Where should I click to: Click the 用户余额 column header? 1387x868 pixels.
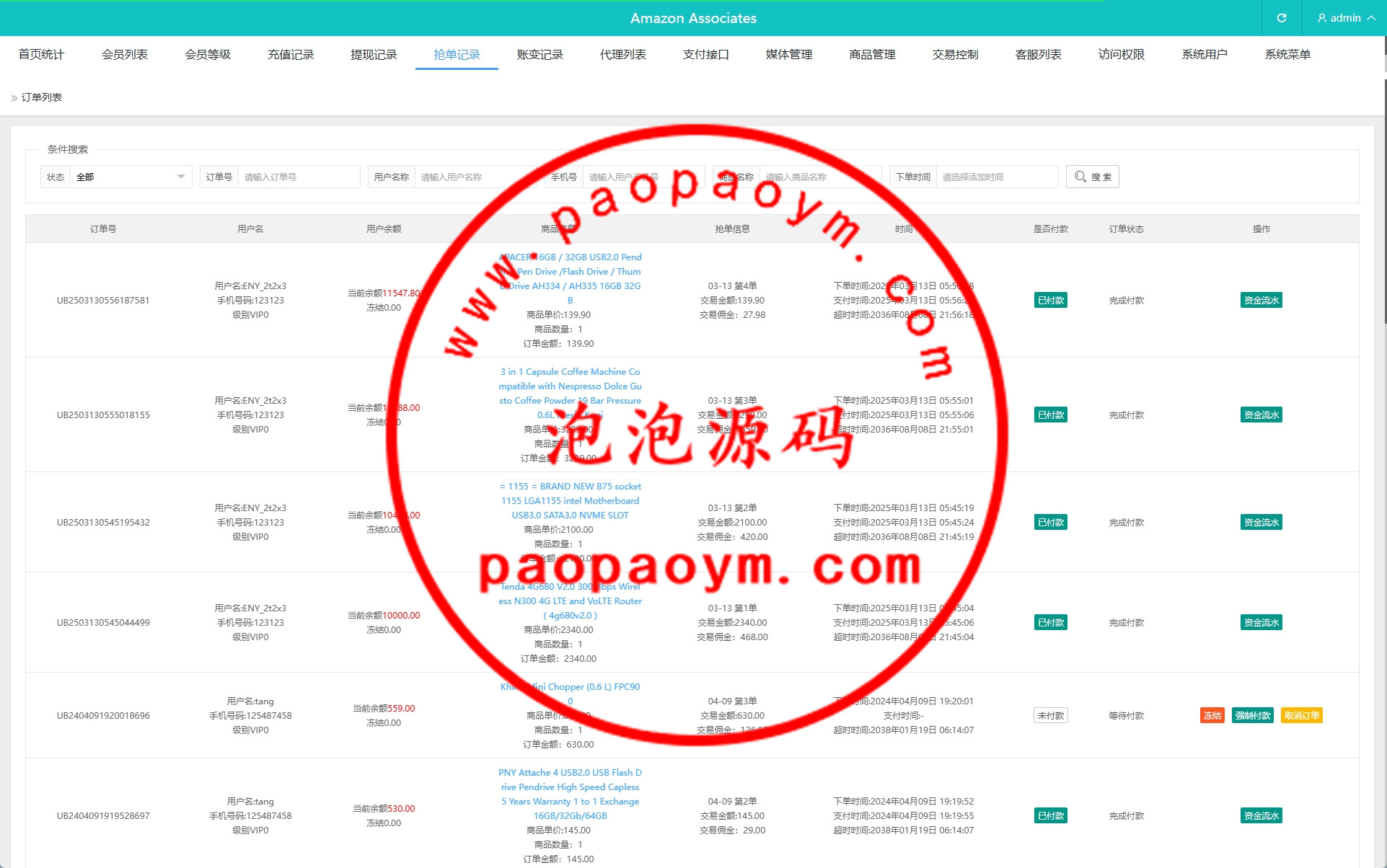click(384, 229)
